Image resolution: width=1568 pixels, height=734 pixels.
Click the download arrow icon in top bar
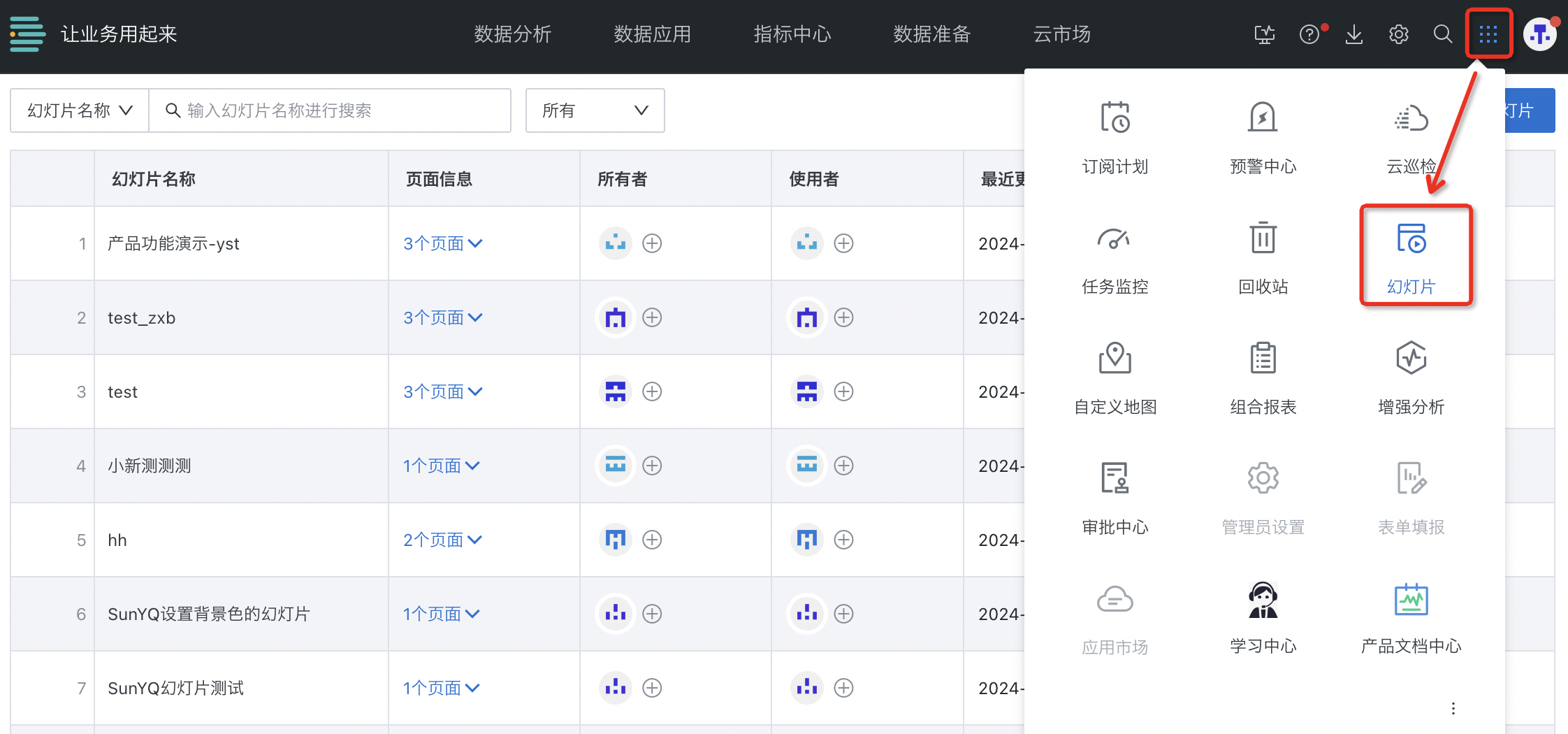[x=1354, y=34]
